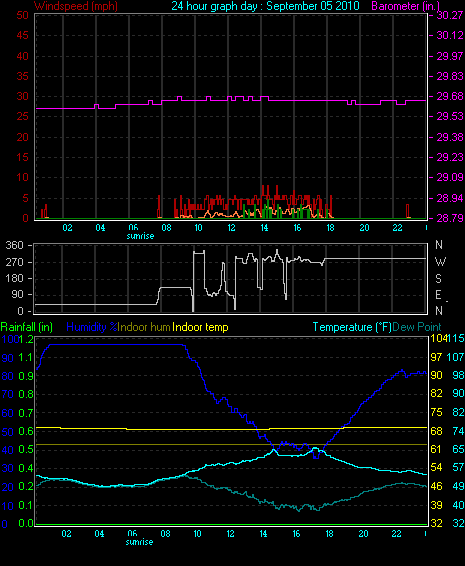Click hour 16 on the humidity chart's time axis
Screen dimensions: 465x566
(296, 534)
